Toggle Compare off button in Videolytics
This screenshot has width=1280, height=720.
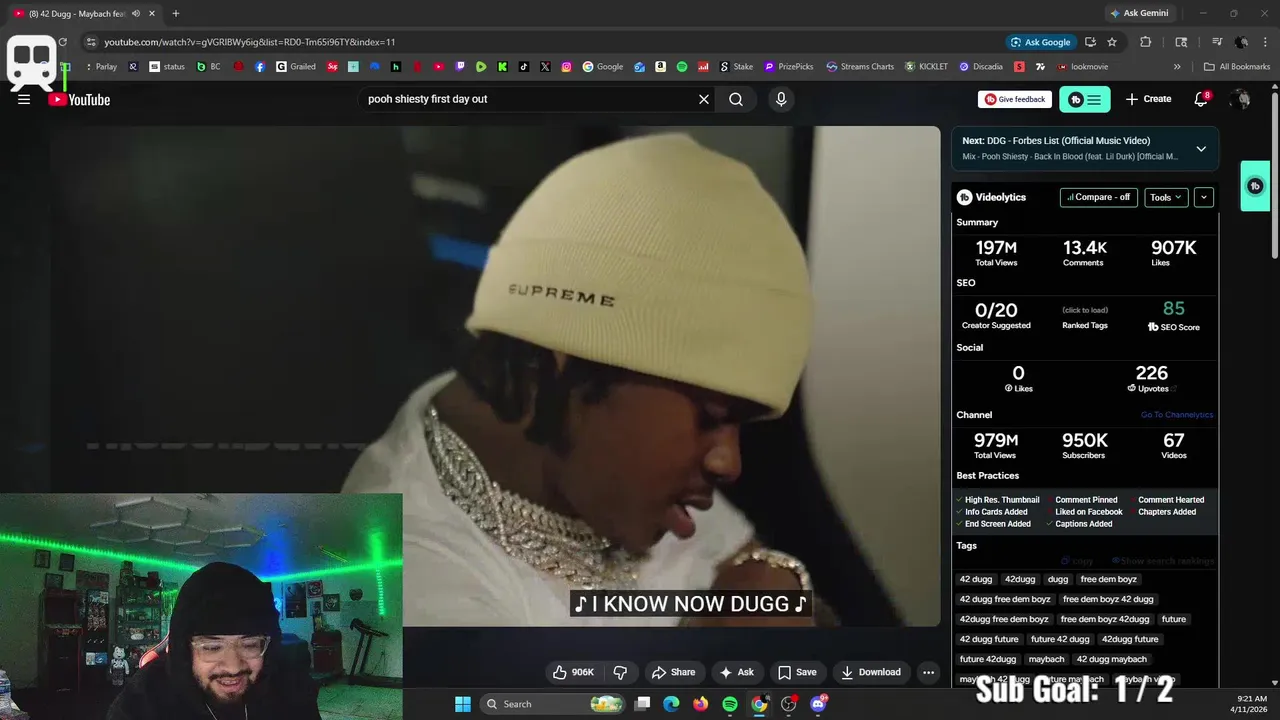1098,197
